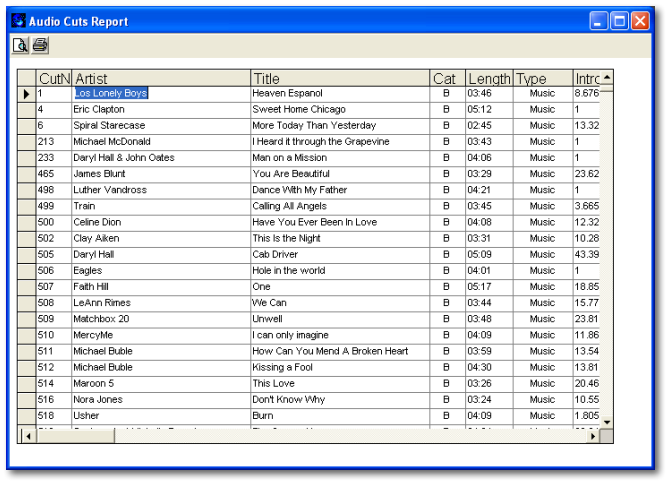Sort by the Length column header

(x=489, y=79)
